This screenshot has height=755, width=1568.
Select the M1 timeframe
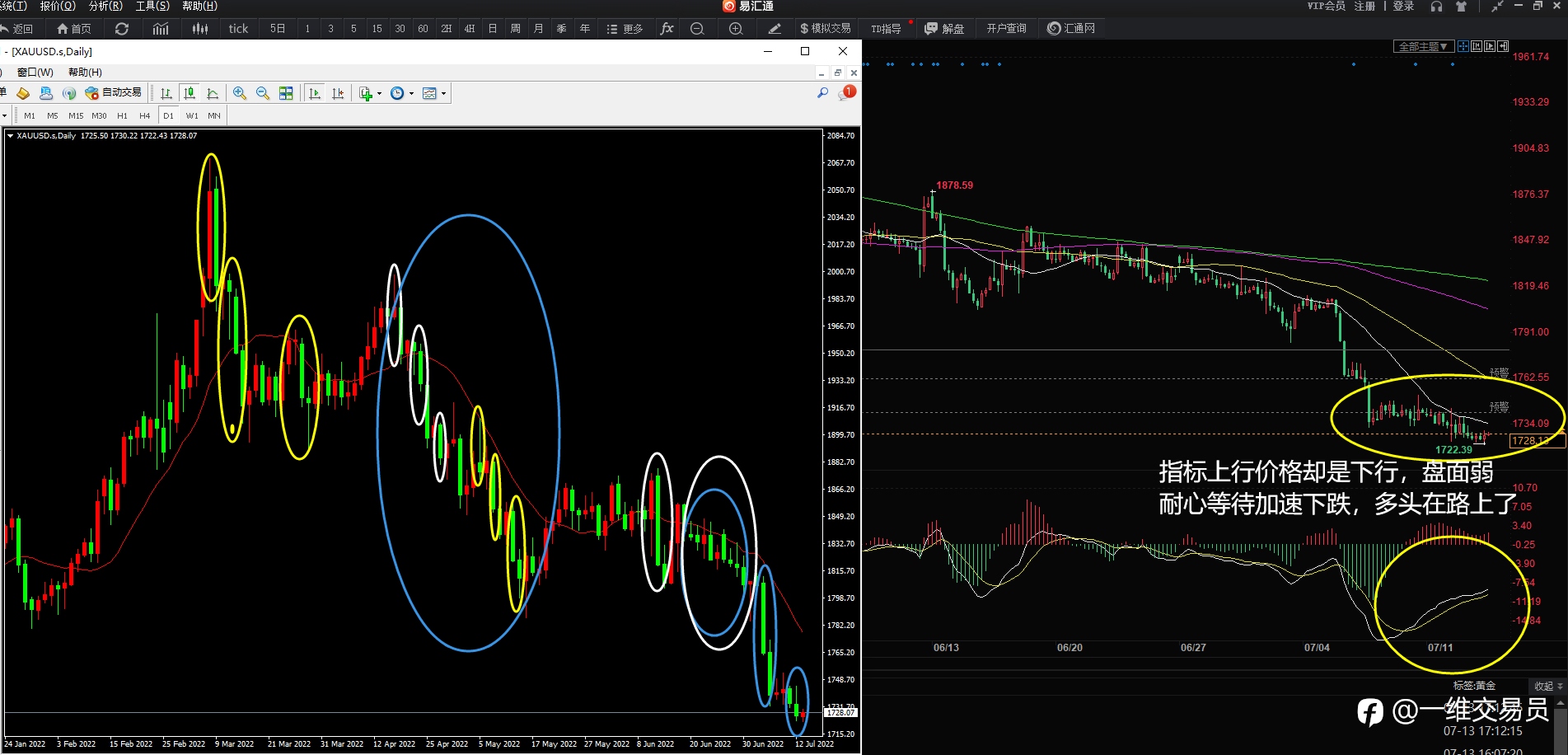click(30, 116)
